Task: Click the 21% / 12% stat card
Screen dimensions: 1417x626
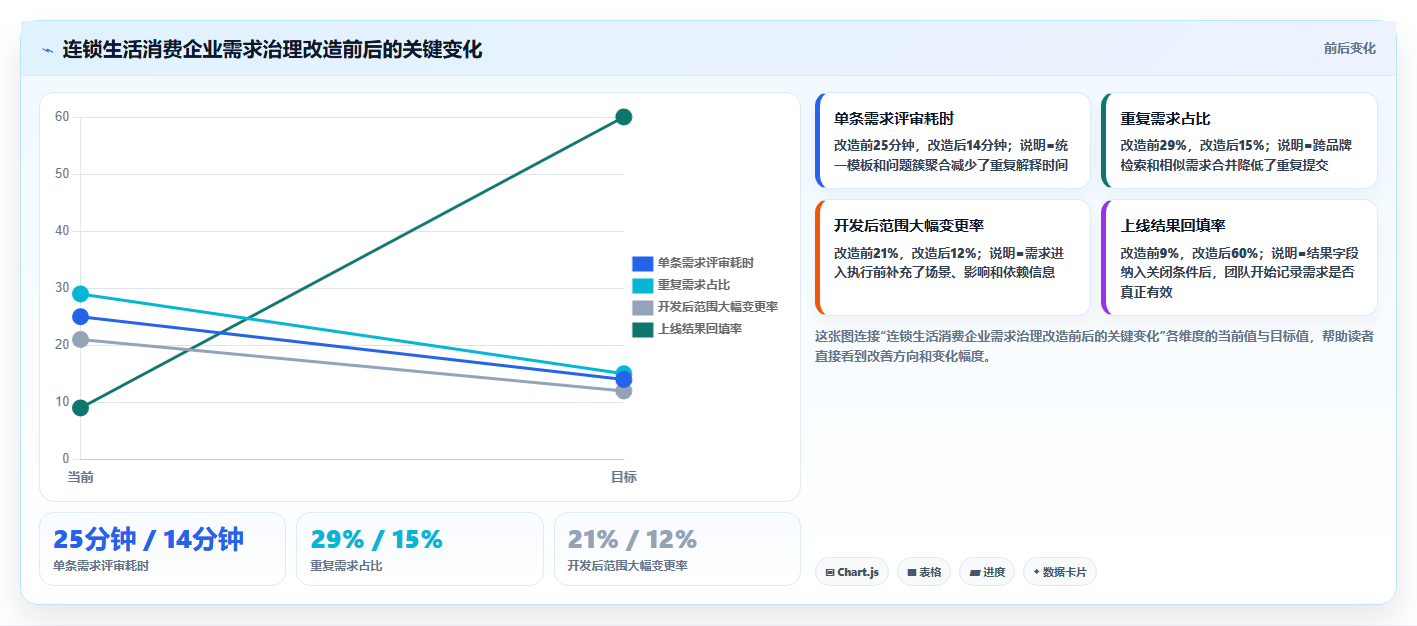Action: [677, 549]
